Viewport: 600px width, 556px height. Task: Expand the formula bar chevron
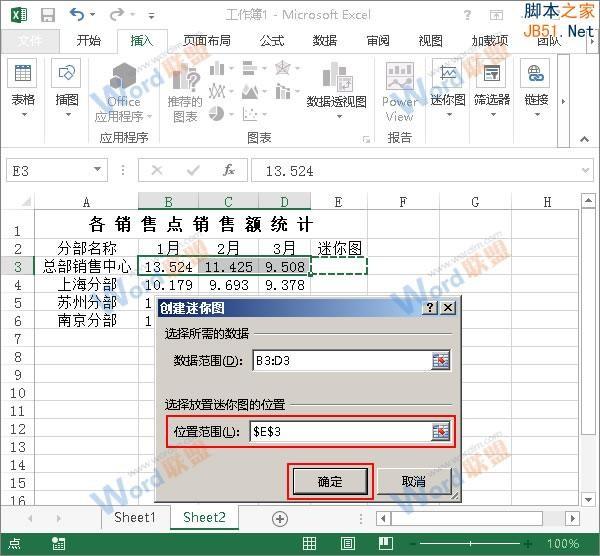[585, 171]
